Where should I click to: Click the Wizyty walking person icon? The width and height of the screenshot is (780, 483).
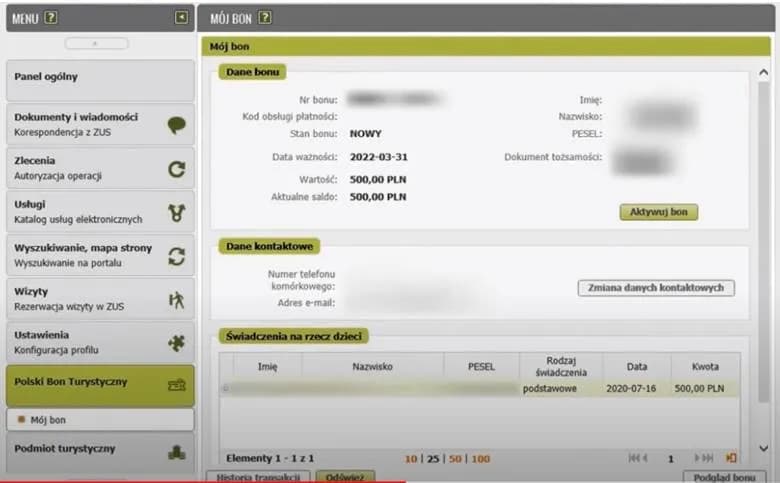pos(176,299)
